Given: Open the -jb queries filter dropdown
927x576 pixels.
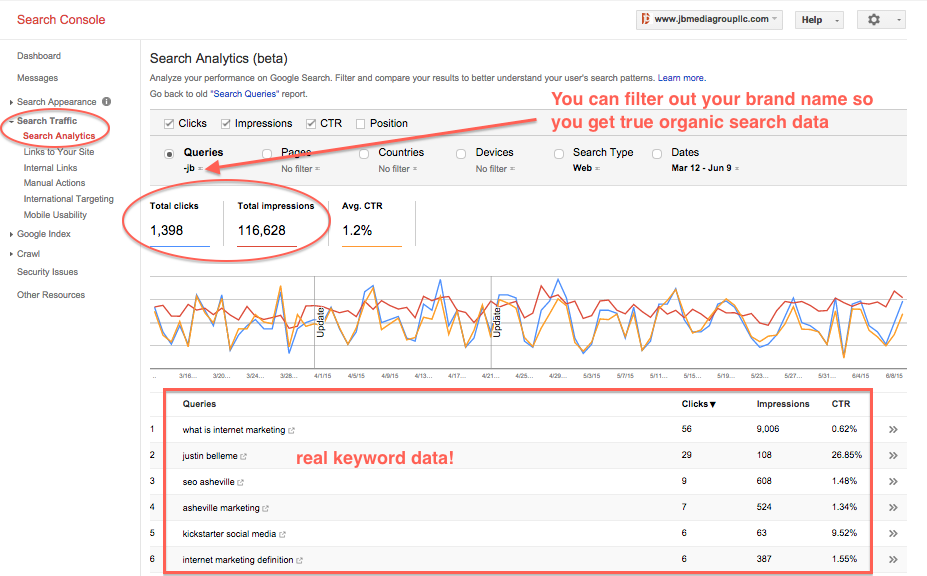Looking at the screenshot, I should tap(193, 169).
